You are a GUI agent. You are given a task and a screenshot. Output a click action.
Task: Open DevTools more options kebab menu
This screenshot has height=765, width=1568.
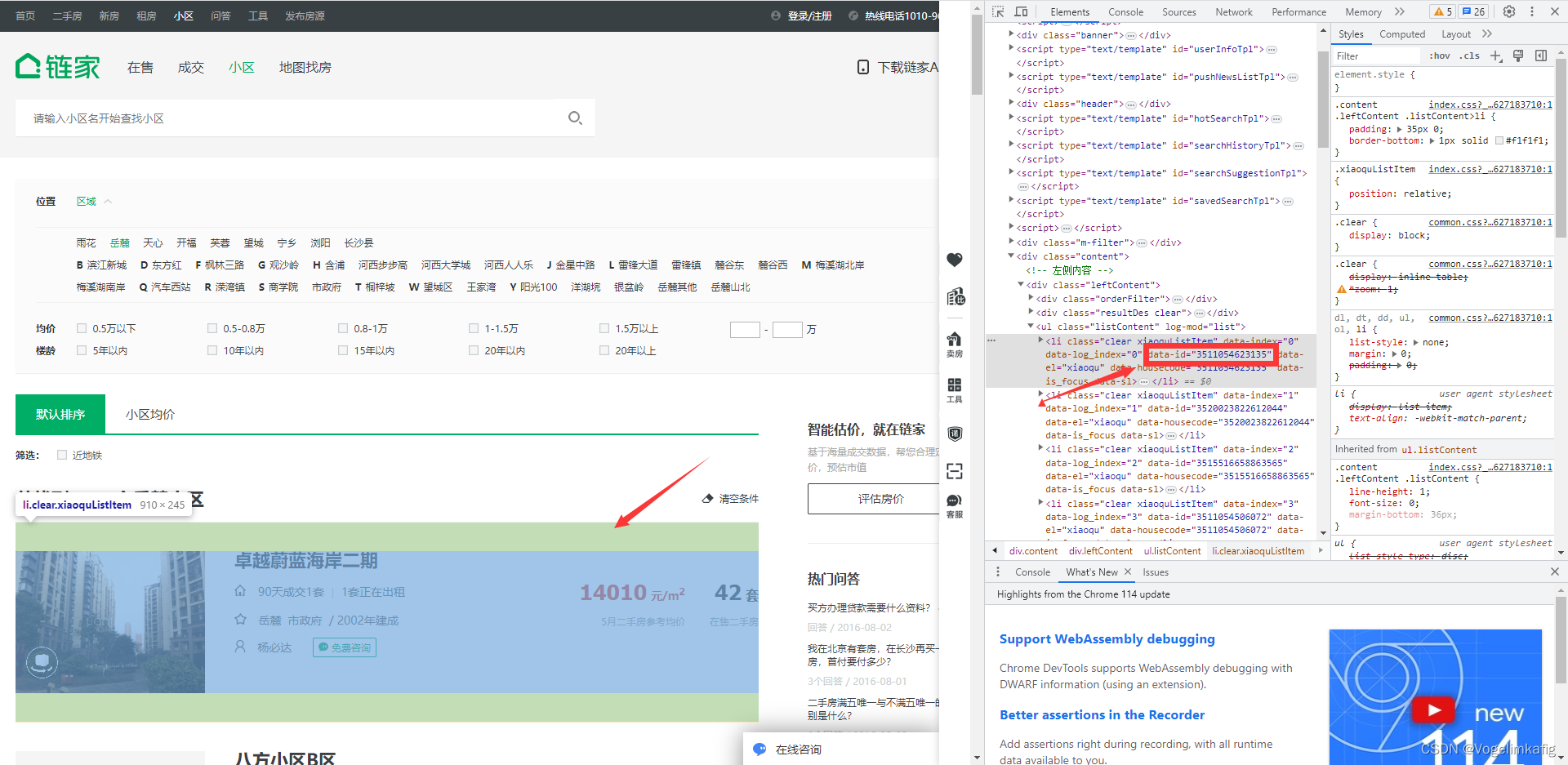tap(1532, 11)
